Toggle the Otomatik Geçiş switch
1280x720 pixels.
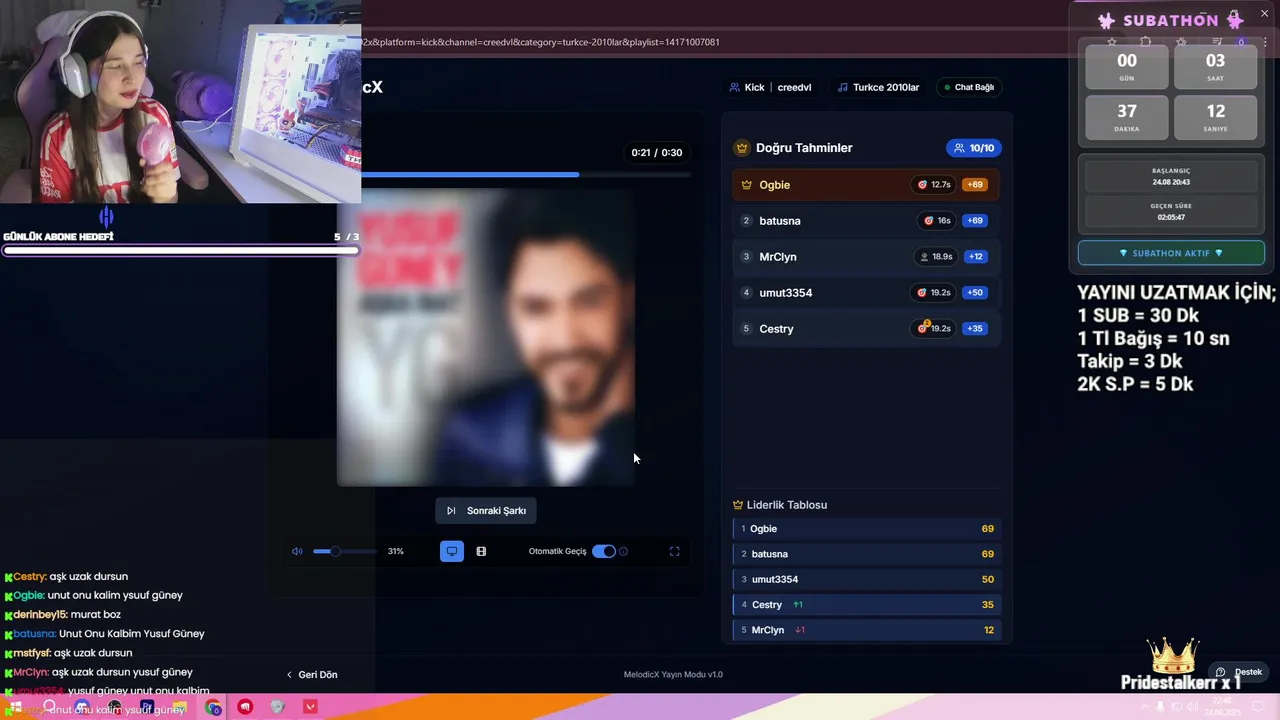[604, 551]
